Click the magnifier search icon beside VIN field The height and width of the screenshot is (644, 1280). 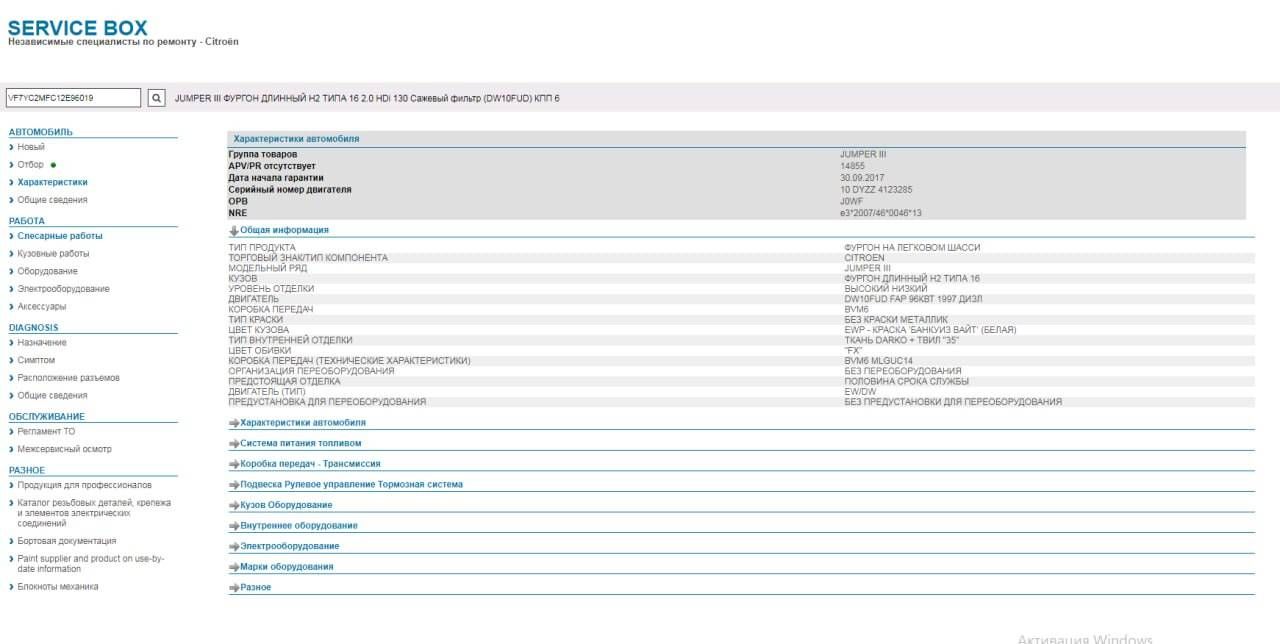(x=157, y=98)
